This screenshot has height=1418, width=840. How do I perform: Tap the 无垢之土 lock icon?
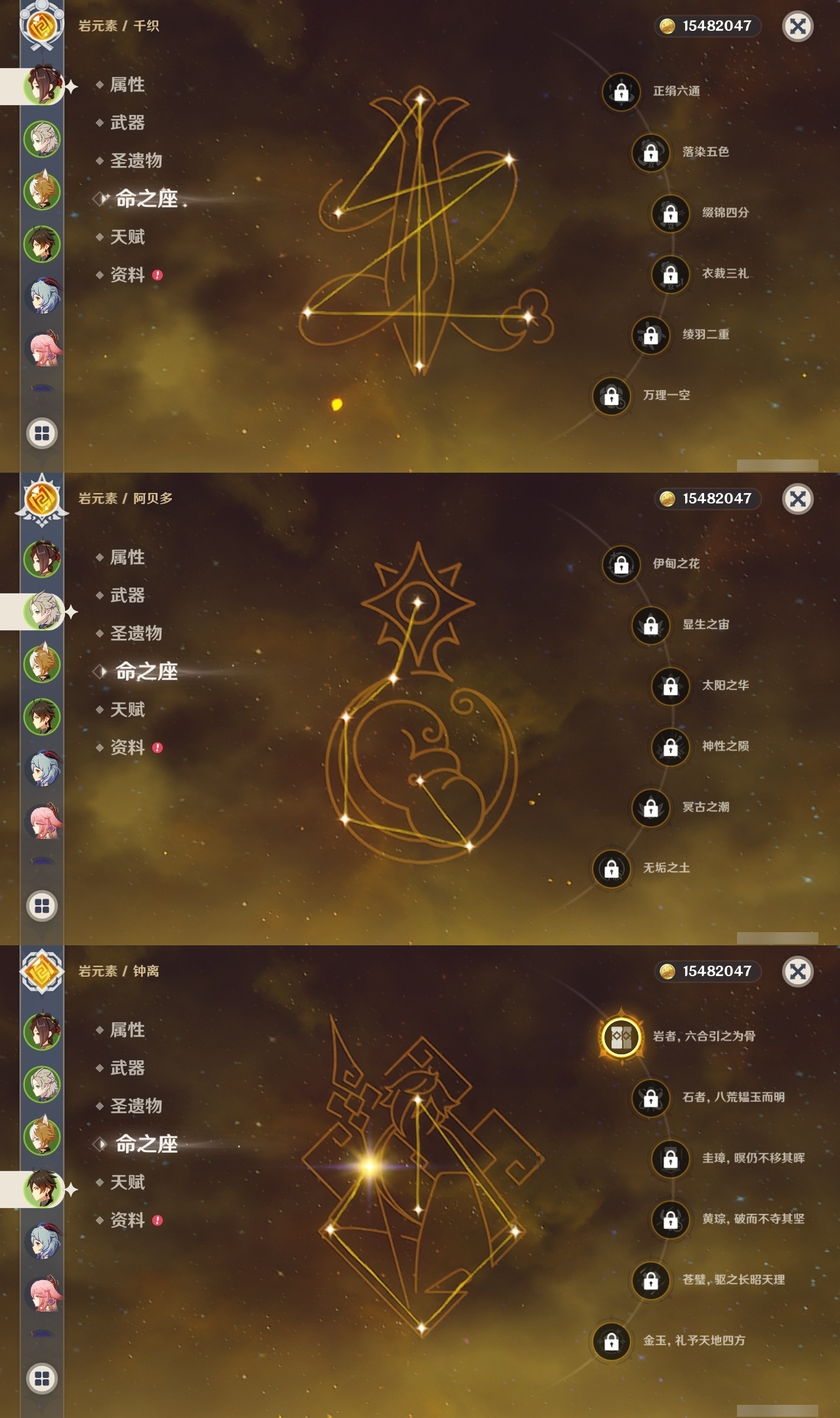click(611, 869)
